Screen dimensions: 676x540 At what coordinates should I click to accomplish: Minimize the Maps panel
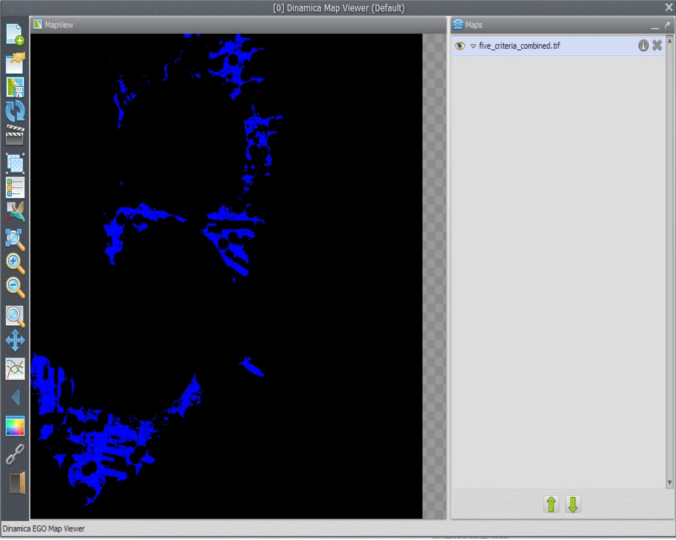click(655, 24)
